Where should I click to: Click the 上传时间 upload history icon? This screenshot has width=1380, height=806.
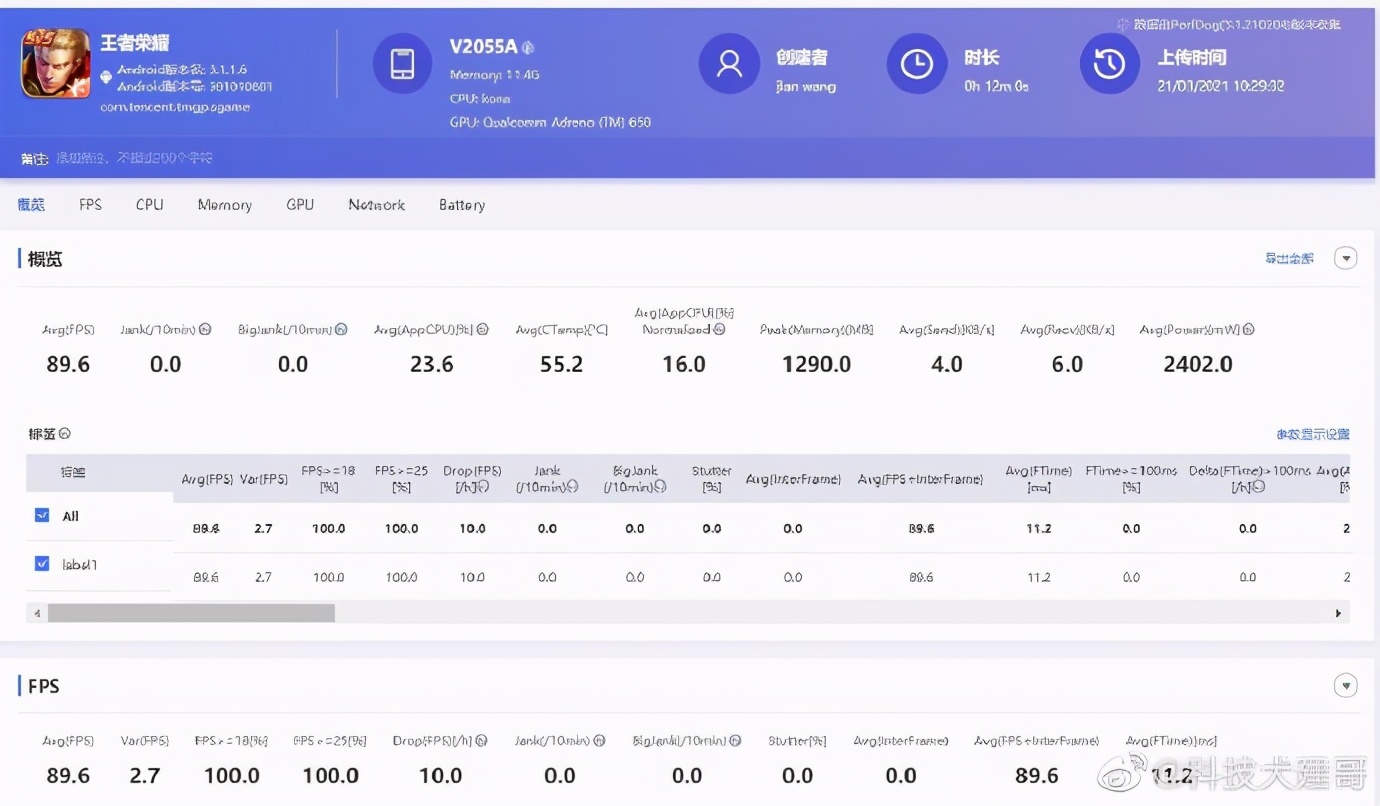[1109, 63]
